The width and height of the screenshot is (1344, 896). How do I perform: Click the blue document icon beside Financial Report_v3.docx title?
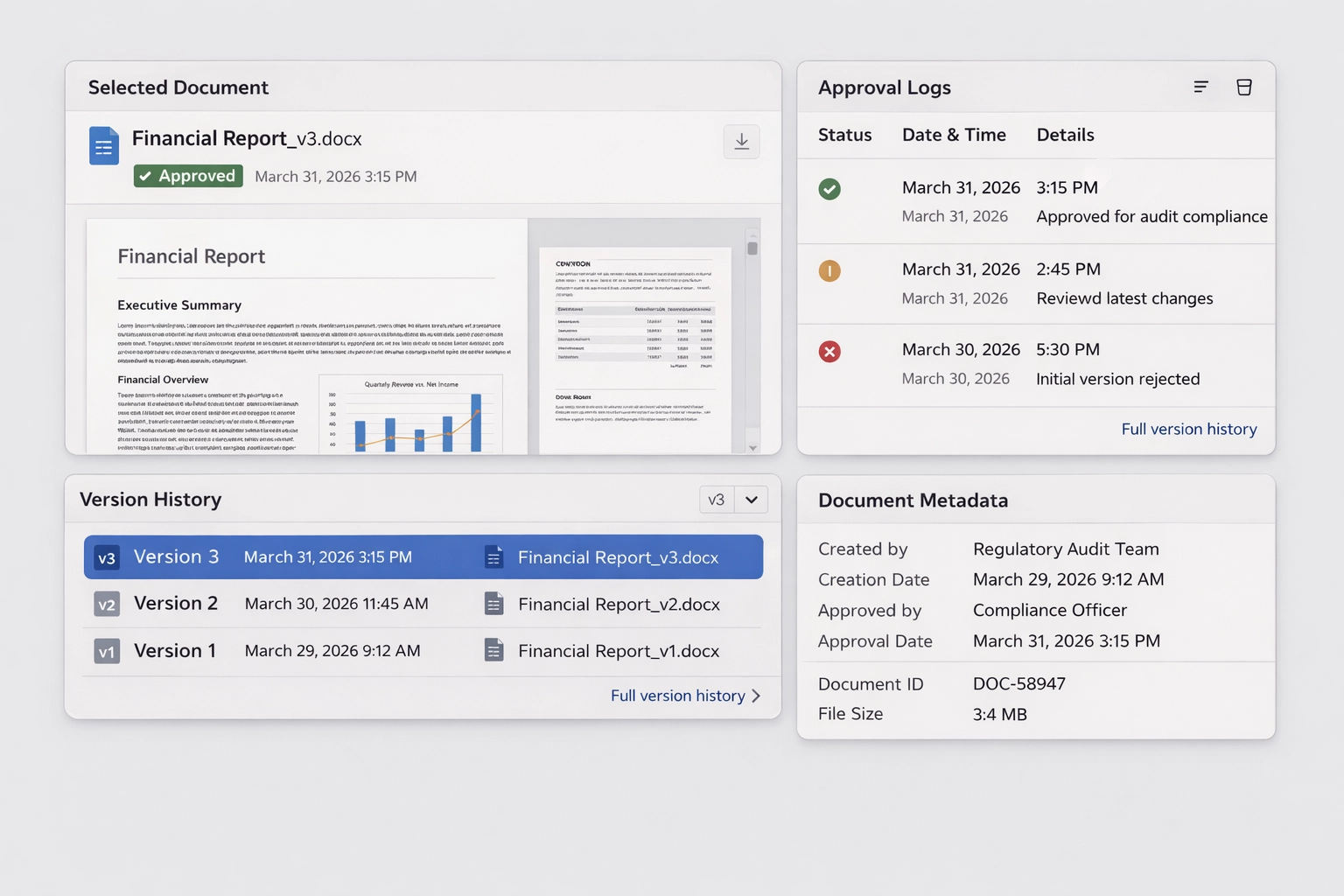point(104,146)
